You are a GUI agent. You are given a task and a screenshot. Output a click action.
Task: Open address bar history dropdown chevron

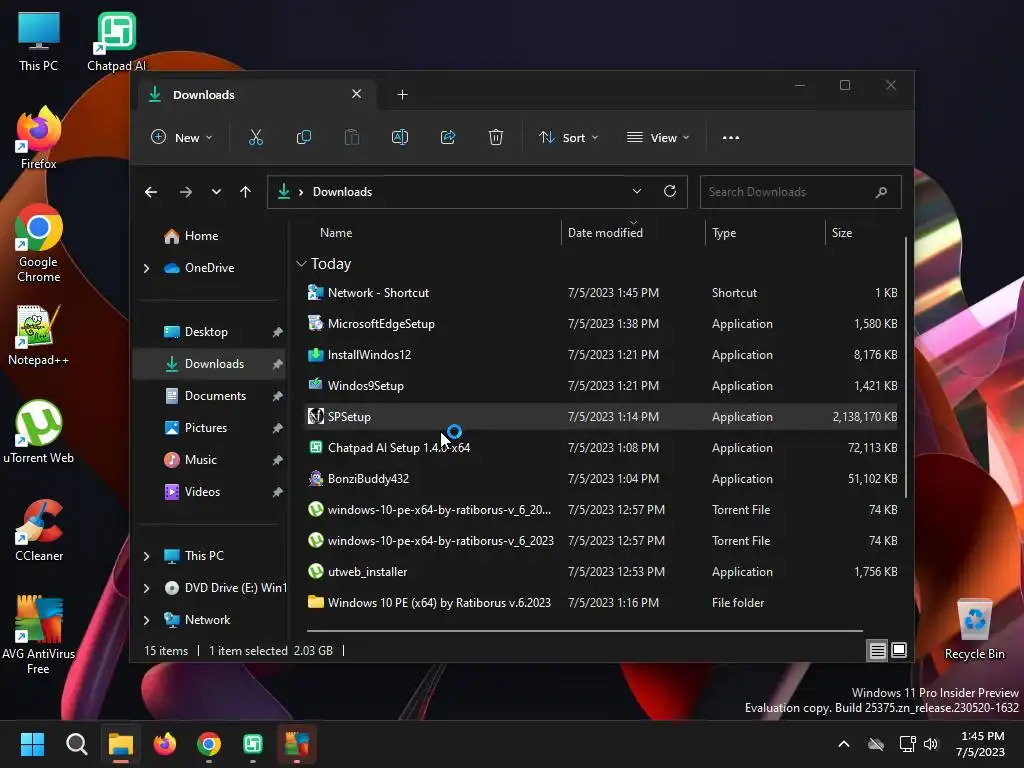tap(637, 191)
